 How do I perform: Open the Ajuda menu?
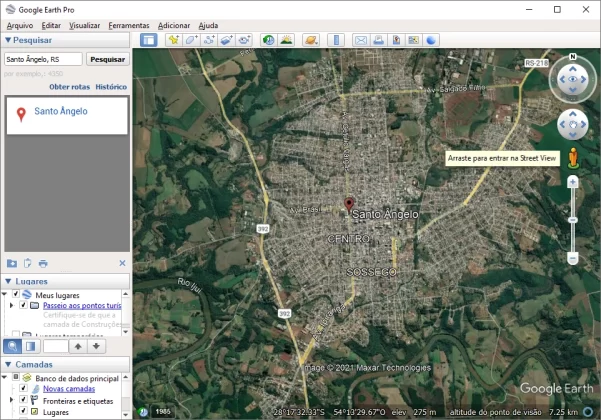click(208, 25)
